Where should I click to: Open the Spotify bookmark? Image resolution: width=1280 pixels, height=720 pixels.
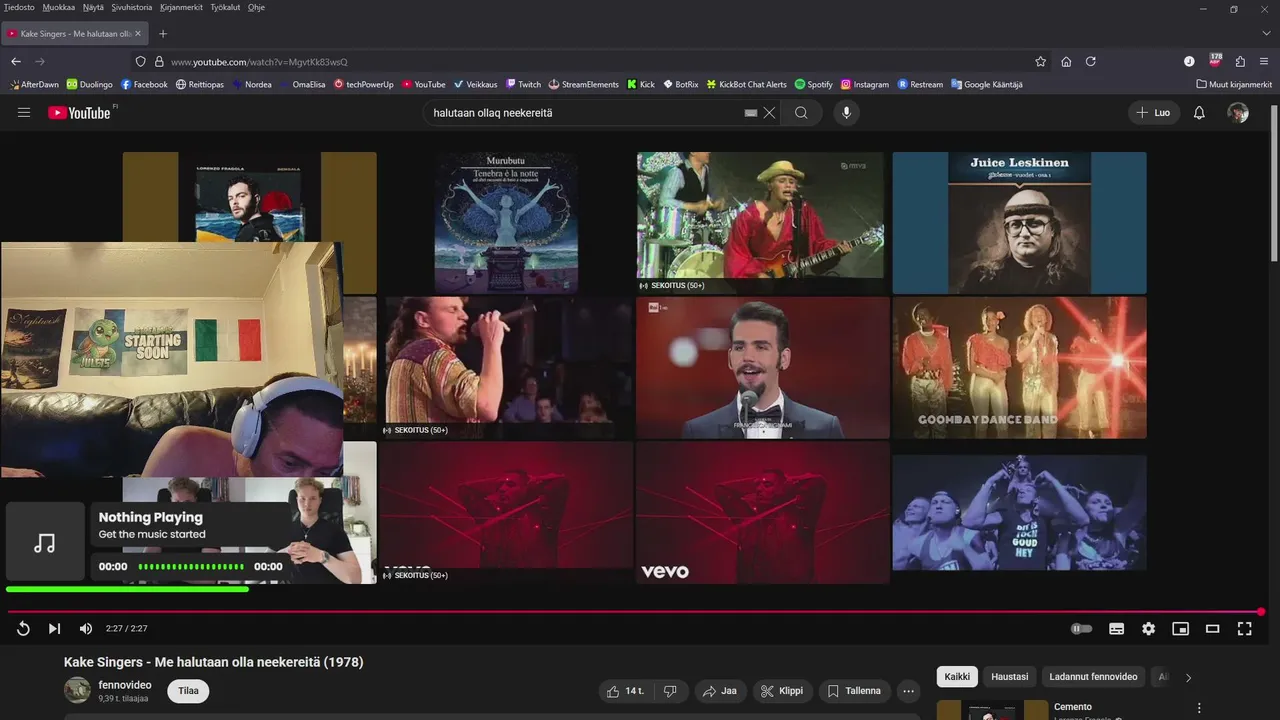pyautogui.click(x=814, y=84)
